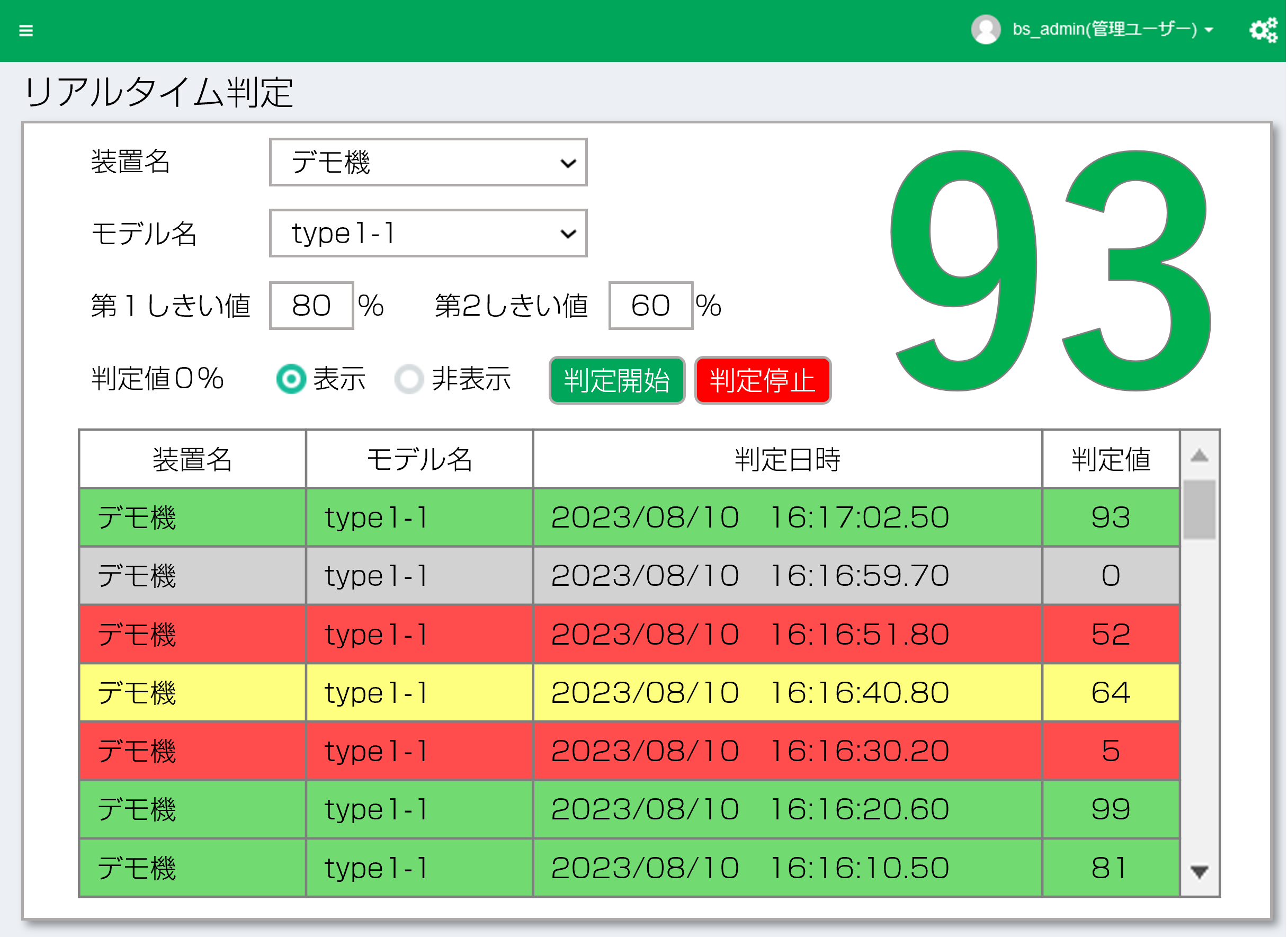The image size is (1288, 937).
Task: Open the hamburger menu icon
Action: point(26,30)
